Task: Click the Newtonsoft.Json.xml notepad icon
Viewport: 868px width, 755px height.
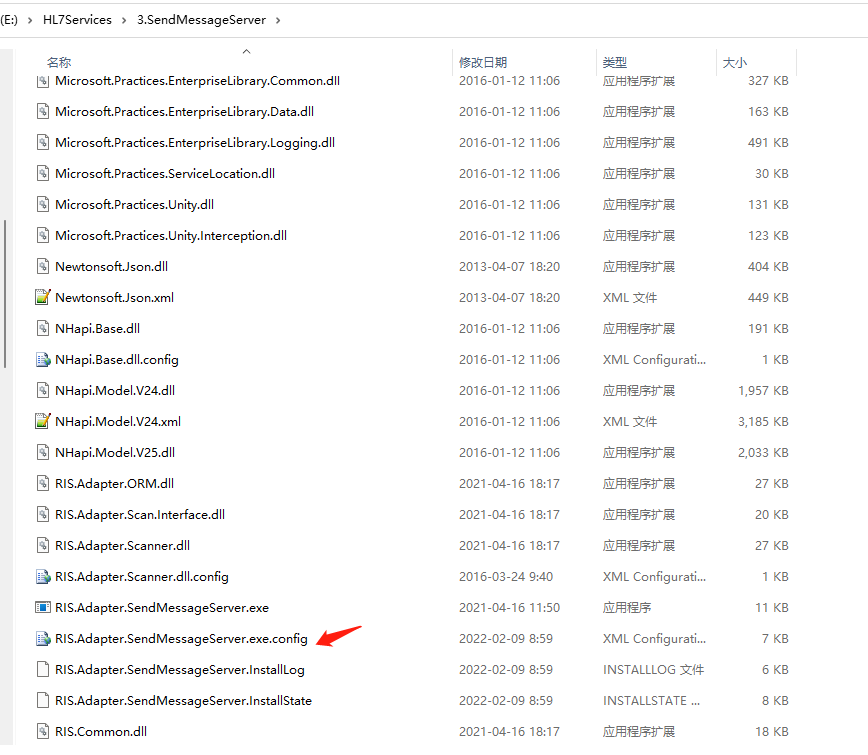Action: [x=43, y=297]
